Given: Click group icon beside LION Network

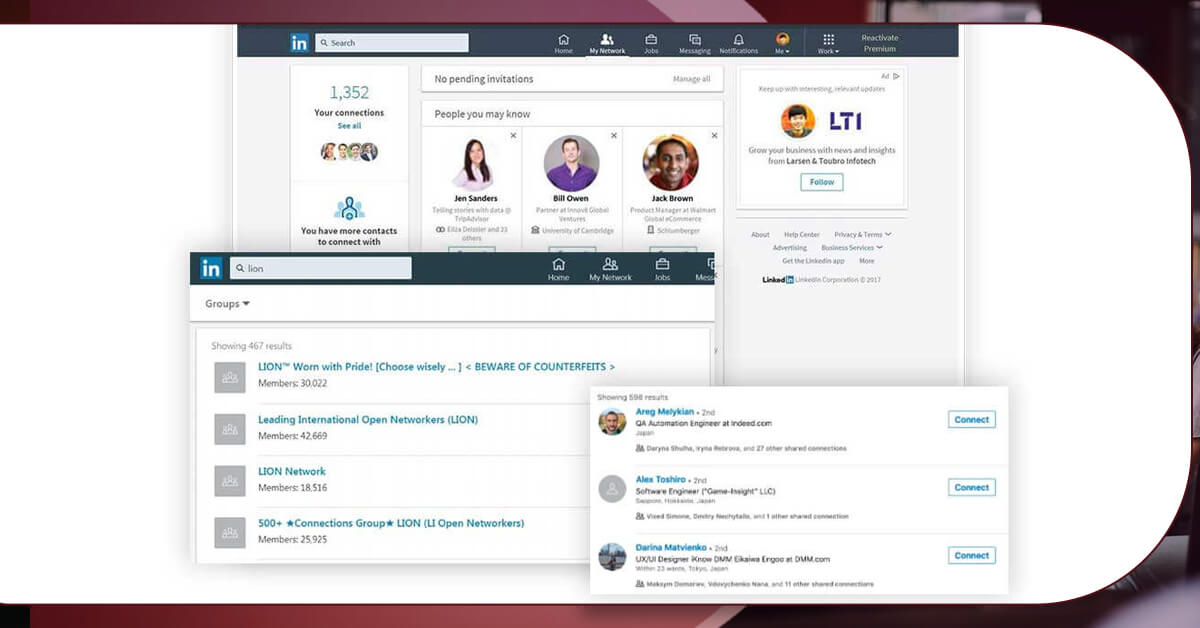Looking at the screenshot, I should pos(230,481).
